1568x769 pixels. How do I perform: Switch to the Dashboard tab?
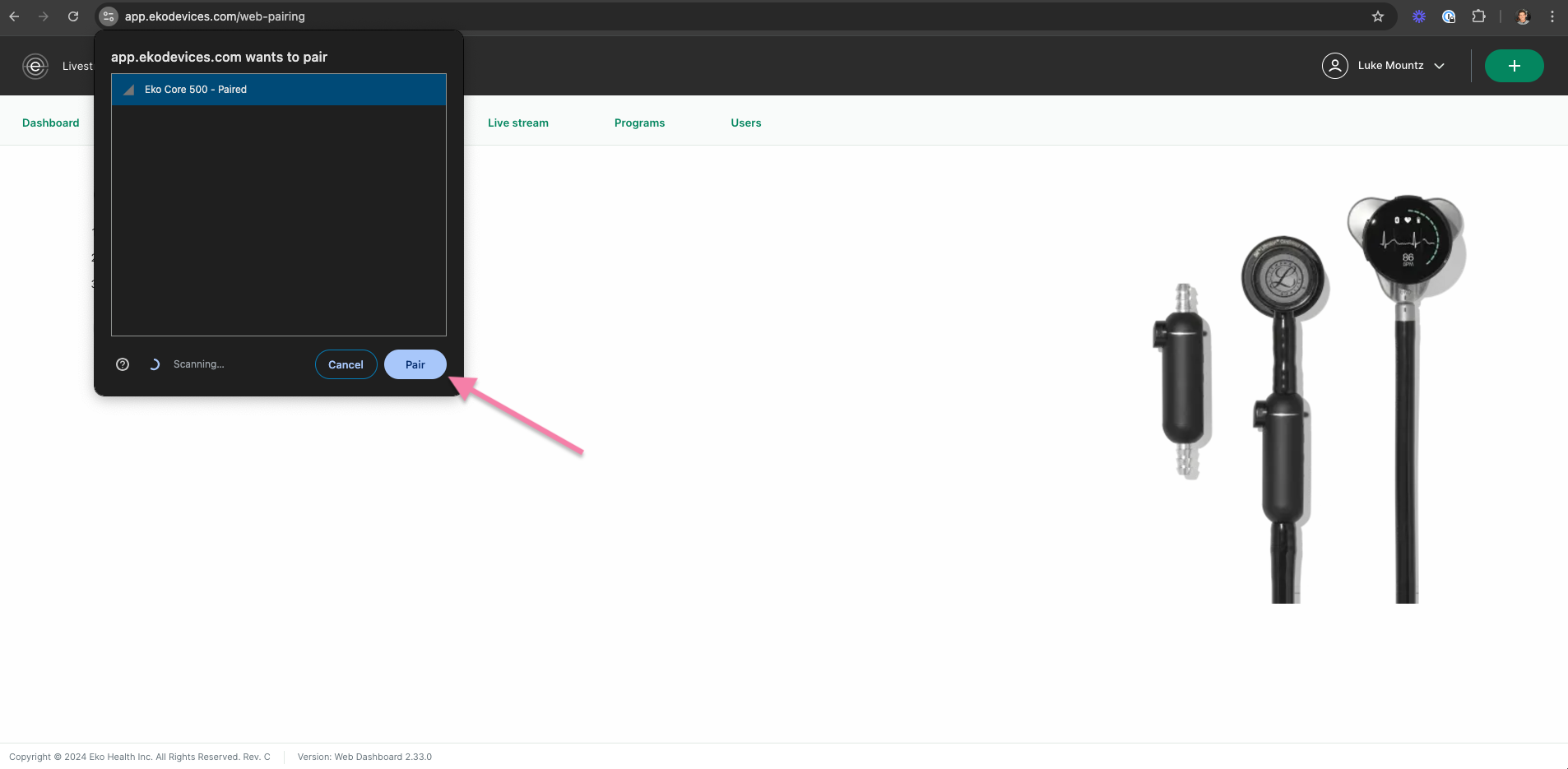point(50,123)
